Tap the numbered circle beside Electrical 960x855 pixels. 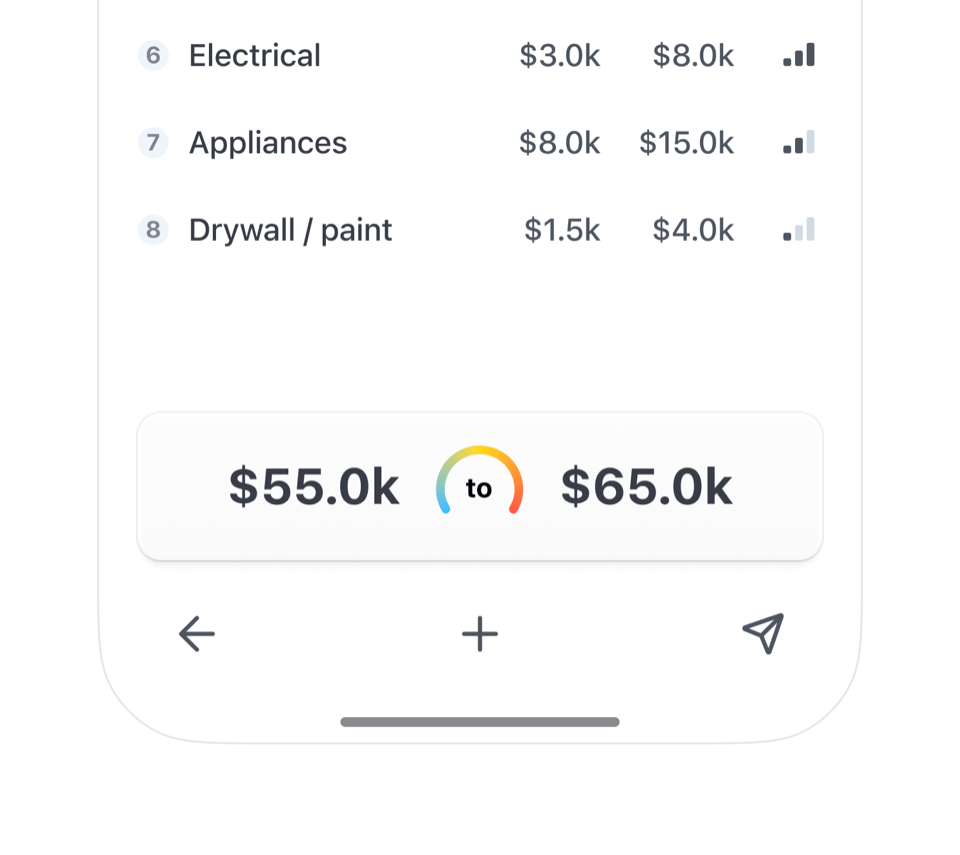click(152, 56)
